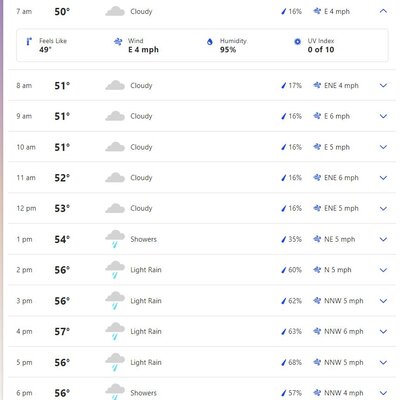The image size is (400, 400).
Task: Click the 51° temperature at 10 am
Action: tap(62, 147)
